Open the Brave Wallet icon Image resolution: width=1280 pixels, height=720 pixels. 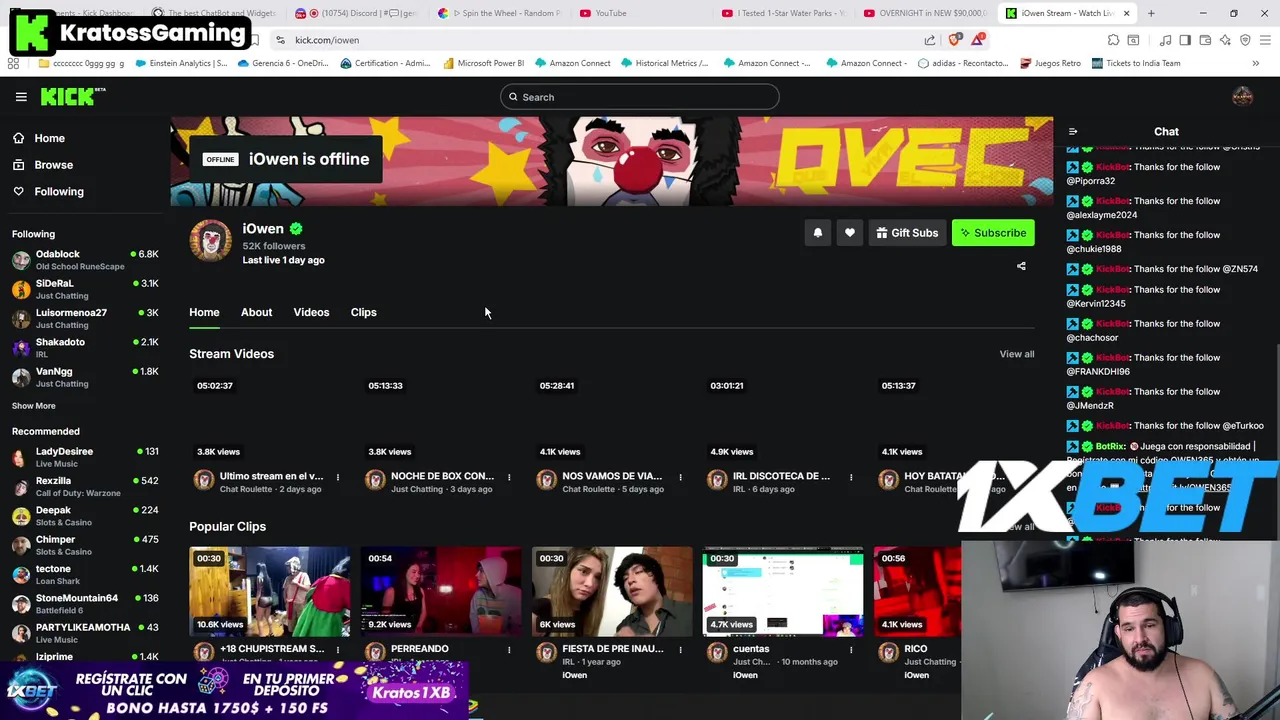pyautogui.click(x=1205, y=40)
